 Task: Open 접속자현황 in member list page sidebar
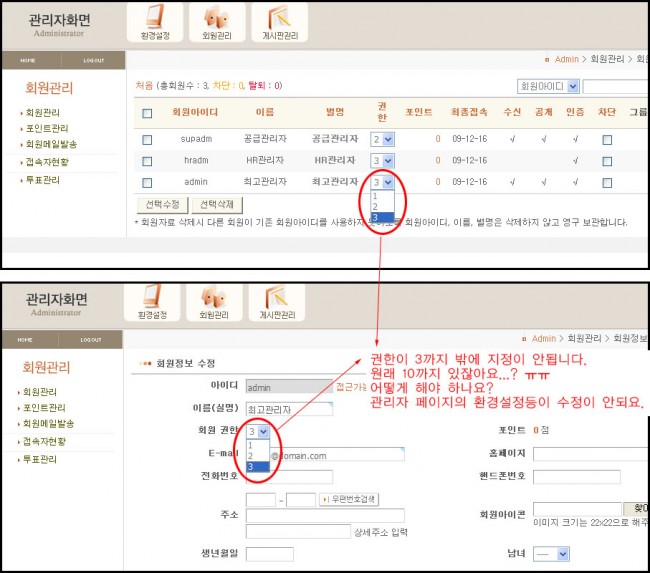pos(47,162)
